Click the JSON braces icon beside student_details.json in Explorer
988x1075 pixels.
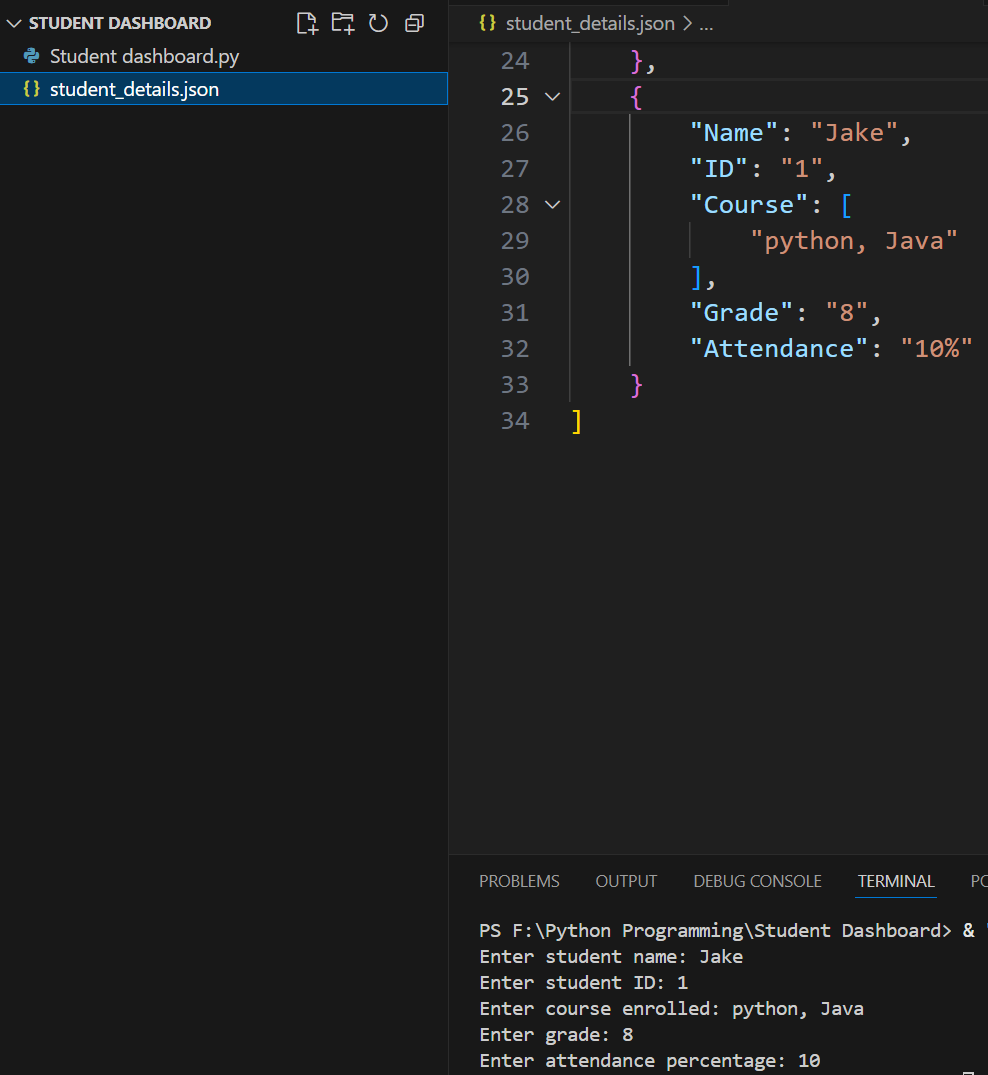tap(31, 89)
